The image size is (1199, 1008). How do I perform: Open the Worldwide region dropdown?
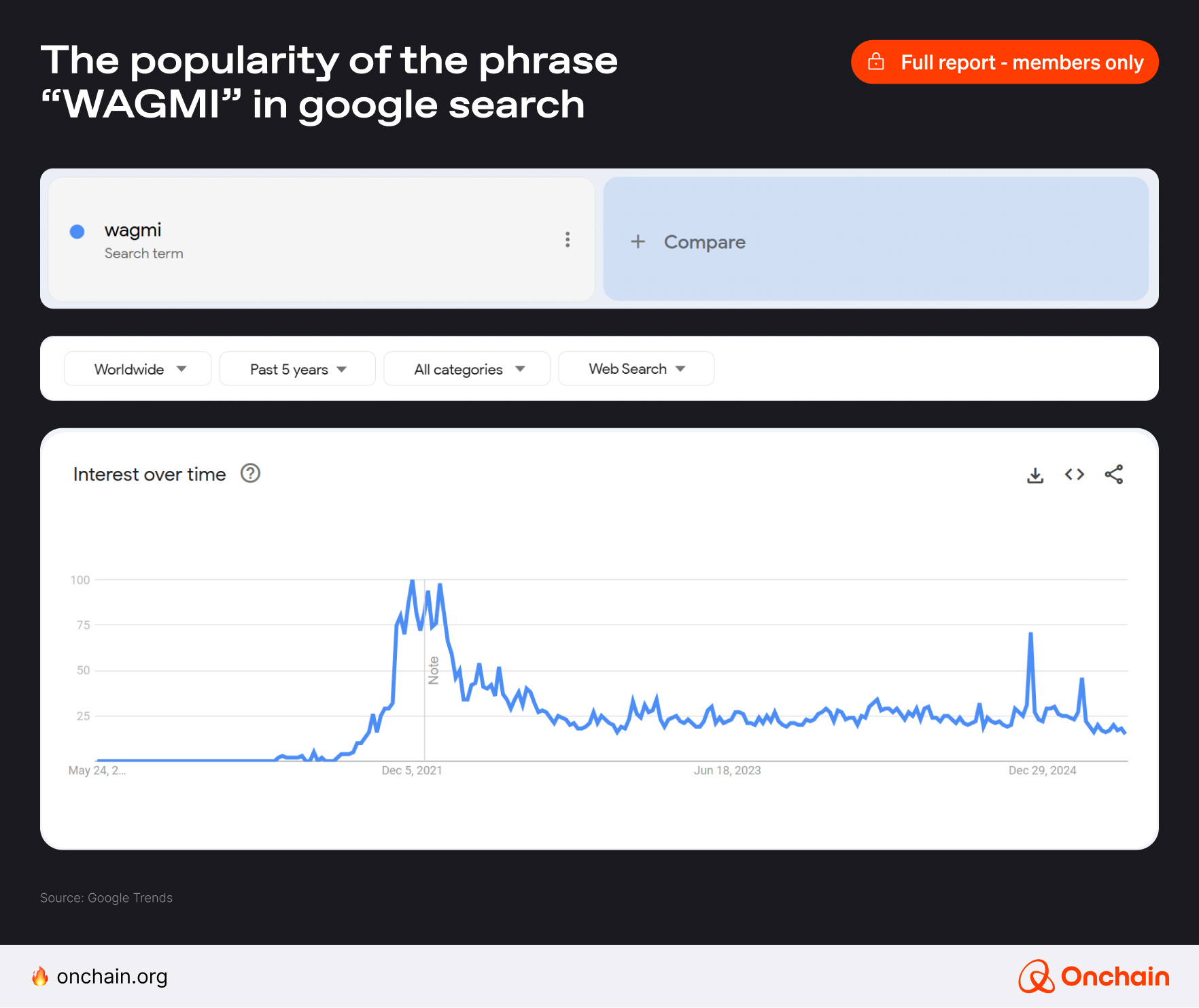pos(137,368)
